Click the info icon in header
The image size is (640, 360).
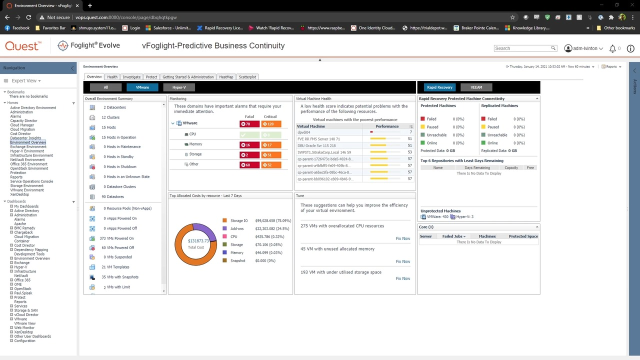630,49
